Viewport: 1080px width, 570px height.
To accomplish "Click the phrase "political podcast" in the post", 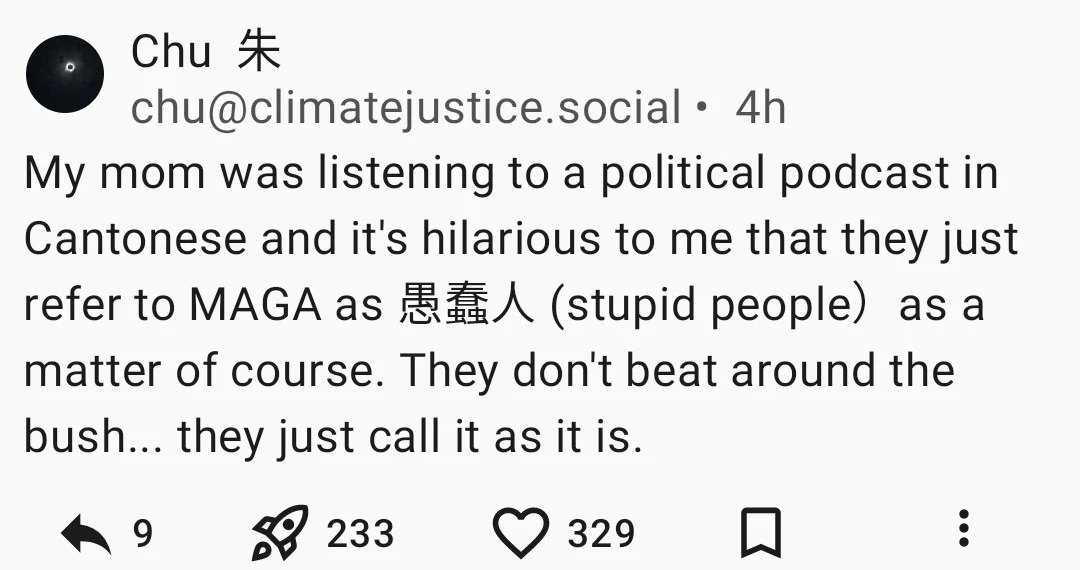I will 773,173.
